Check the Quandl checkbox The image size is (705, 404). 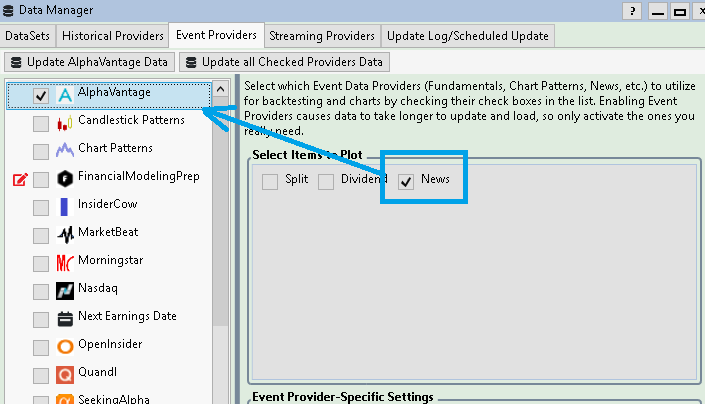tap(41, 375)
